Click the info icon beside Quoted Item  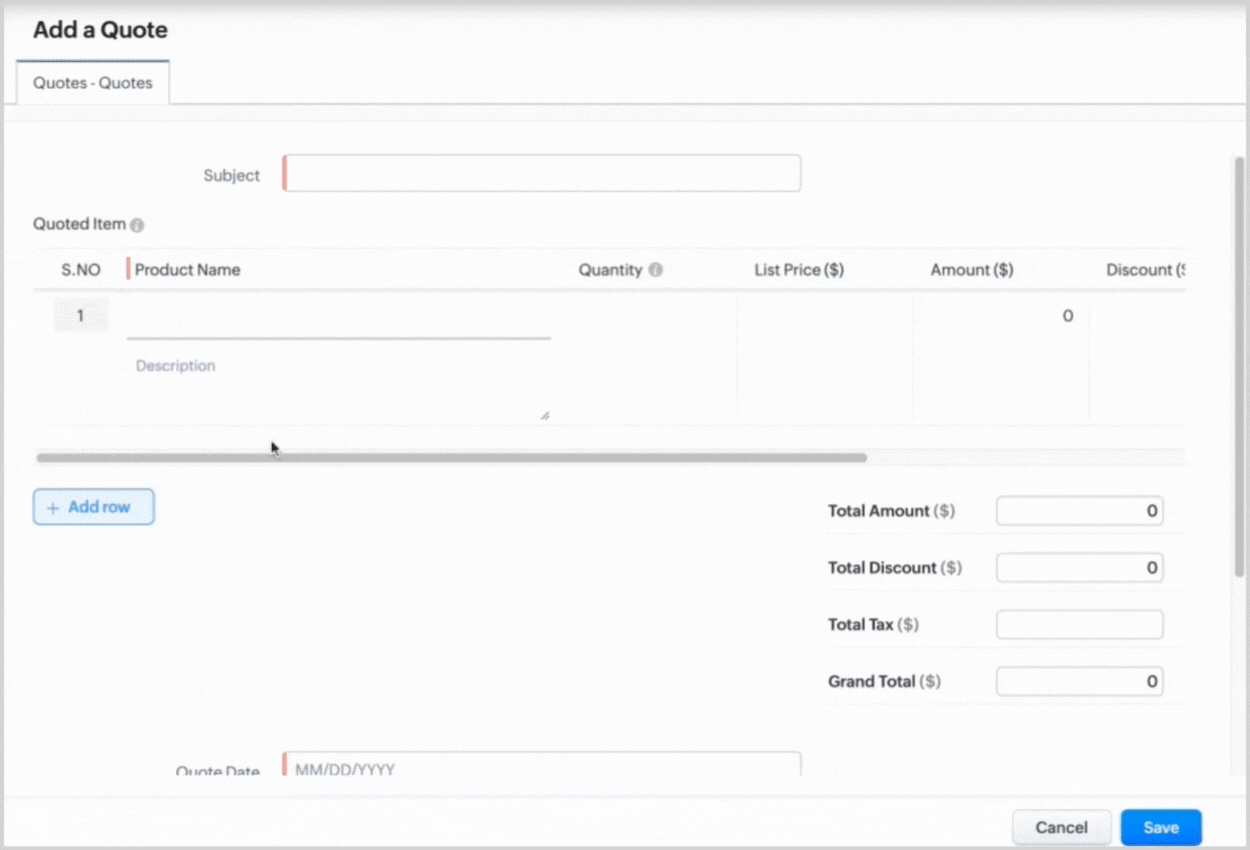point(137,225)
